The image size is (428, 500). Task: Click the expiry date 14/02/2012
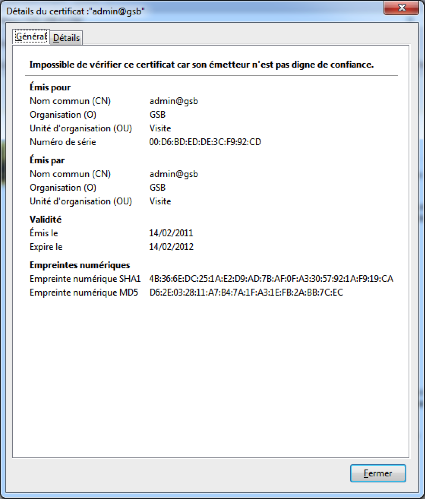171,247
